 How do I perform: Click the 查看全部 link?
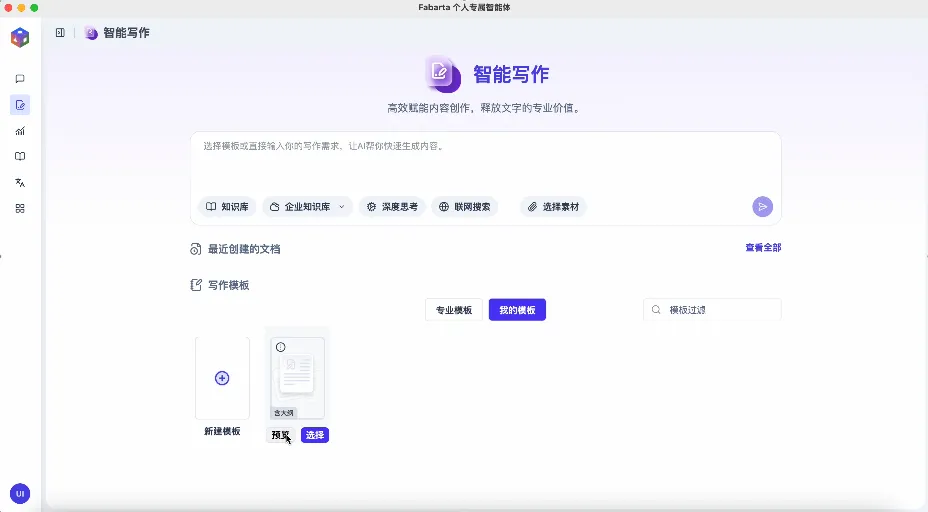(x=763, y=248)
